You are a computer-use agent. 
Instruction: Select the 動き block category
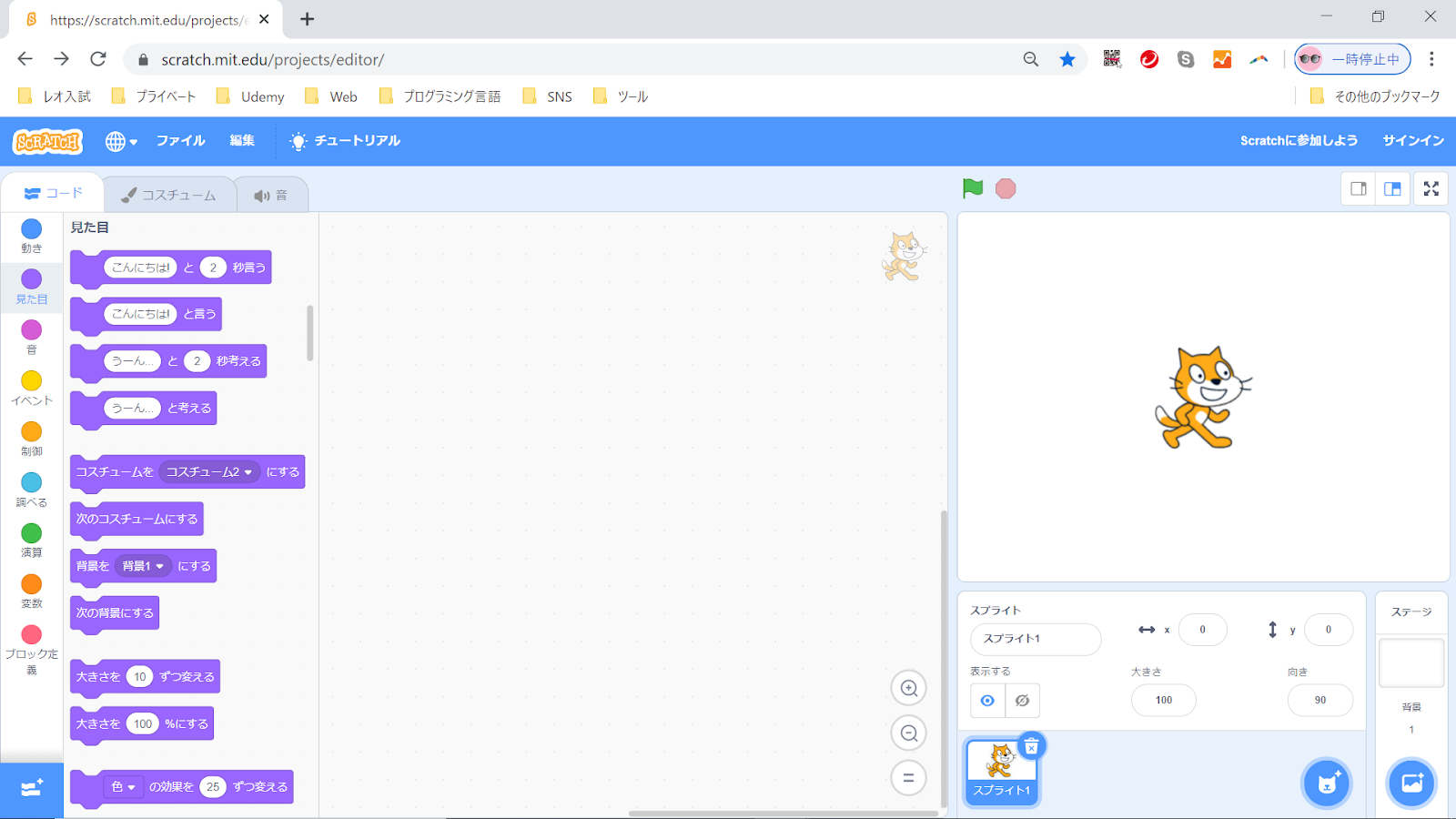32,236
